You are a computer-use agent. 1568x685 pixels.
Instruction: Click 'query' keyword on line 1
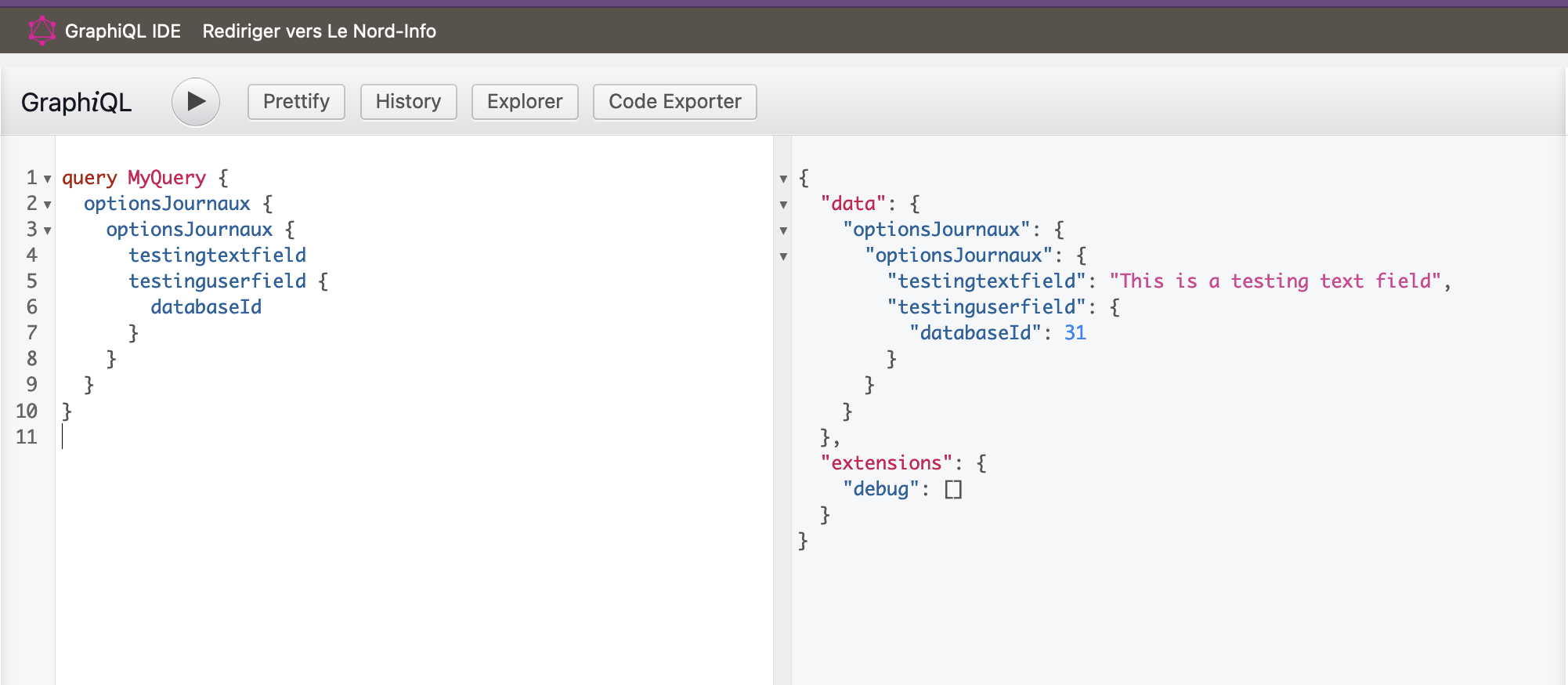point(89,178)
